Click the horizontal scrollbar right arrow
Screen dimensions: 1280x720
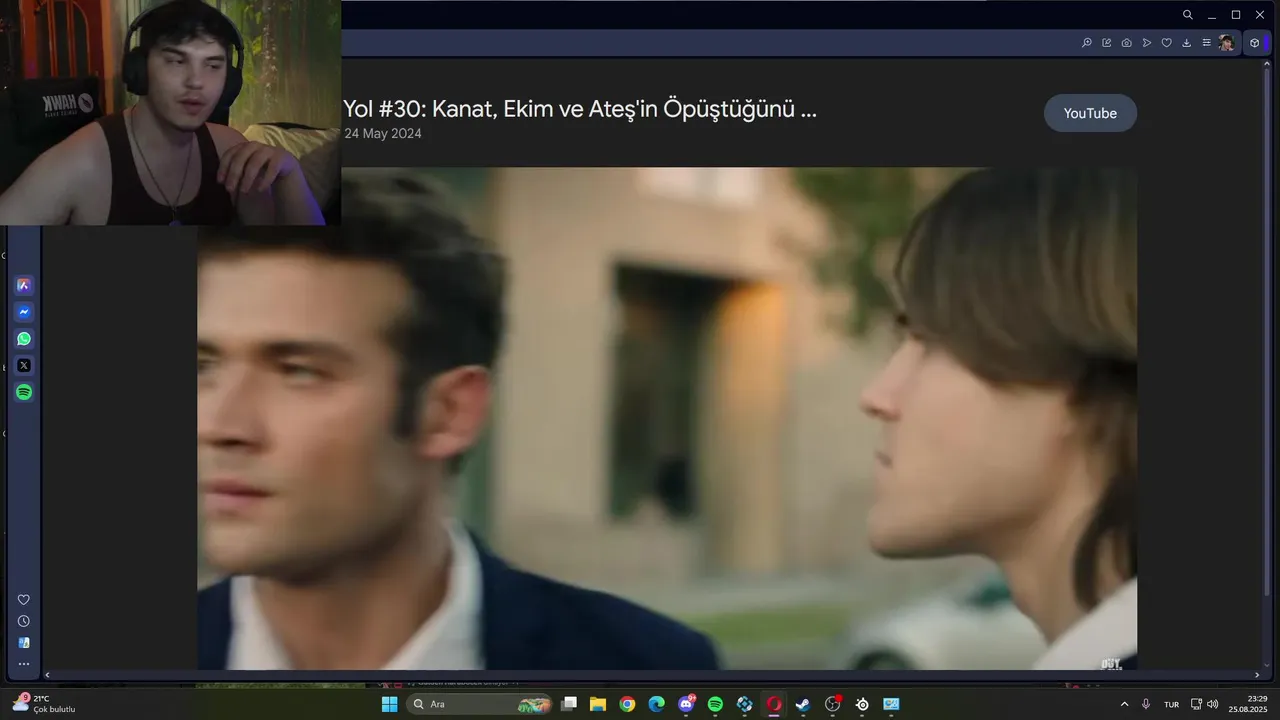pyautogui.click(x=1257, y=675)
